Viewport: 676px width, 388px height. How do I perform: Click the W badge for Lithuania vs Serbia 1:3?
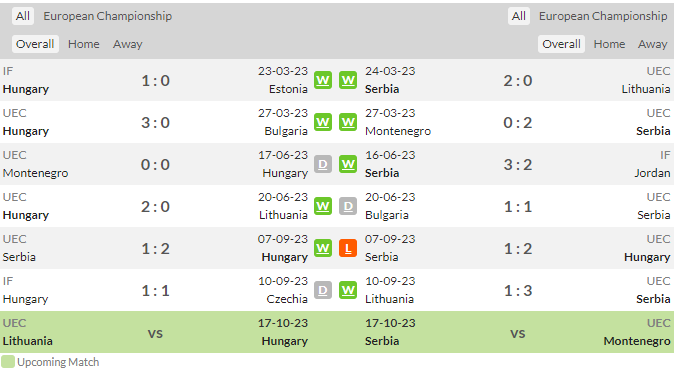pos(348,291)
